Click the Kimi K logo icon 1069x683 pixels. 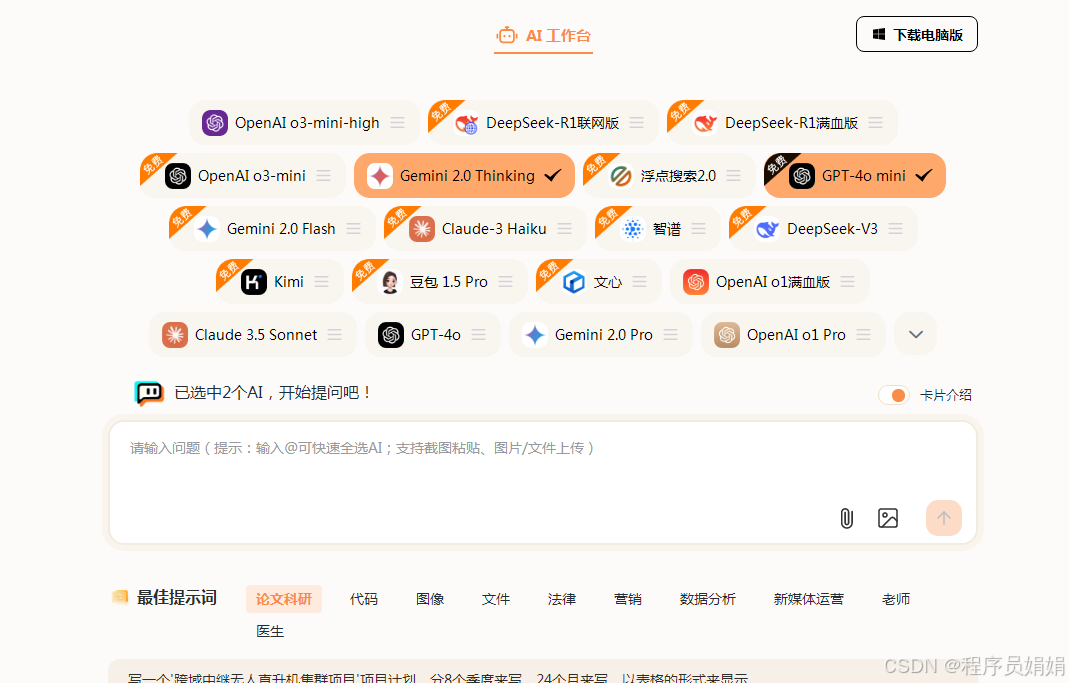click(254, 282)
